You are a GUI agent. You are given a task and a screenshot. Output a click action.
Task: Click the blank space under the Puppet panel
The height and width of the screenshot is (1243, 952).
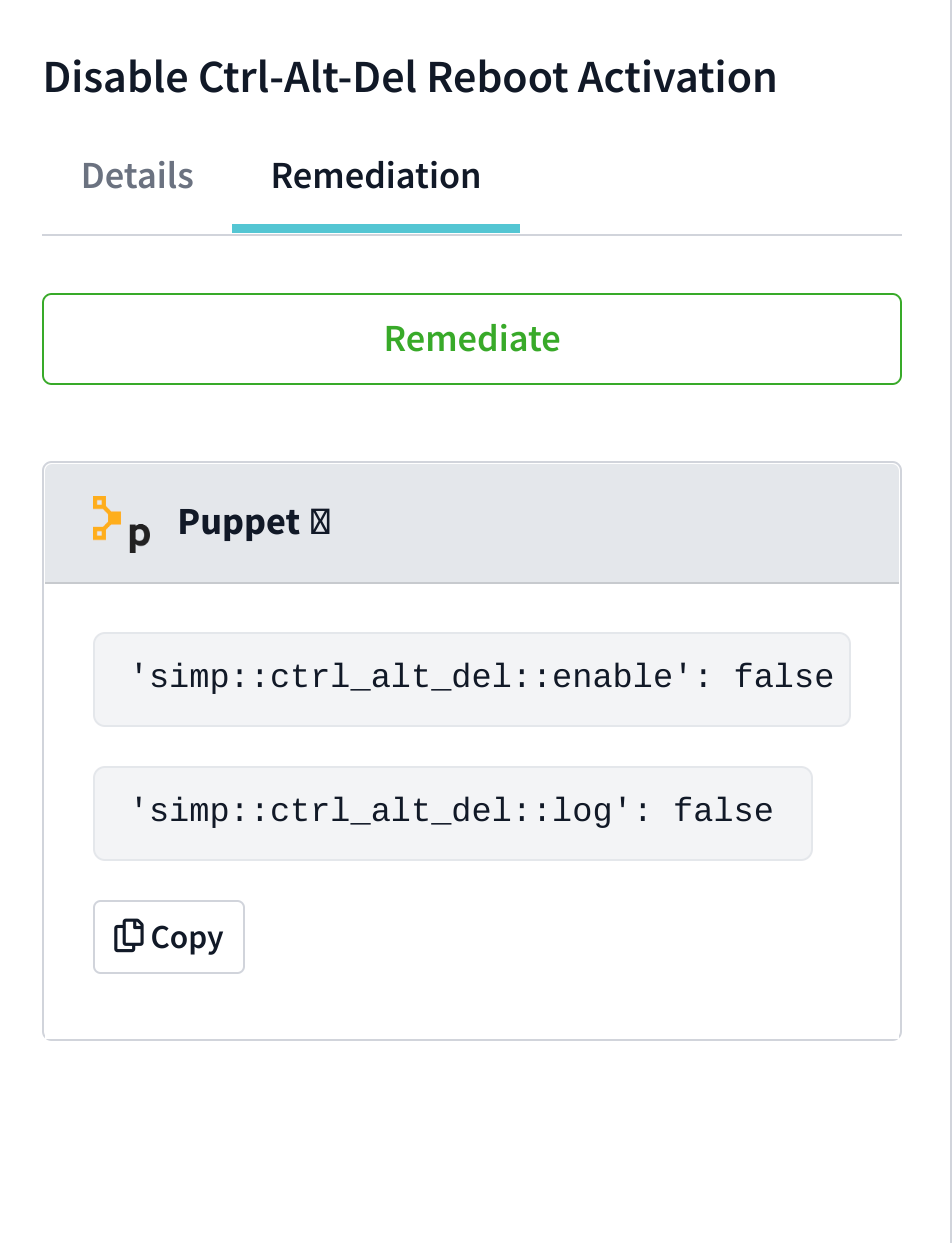(472, 1140)
